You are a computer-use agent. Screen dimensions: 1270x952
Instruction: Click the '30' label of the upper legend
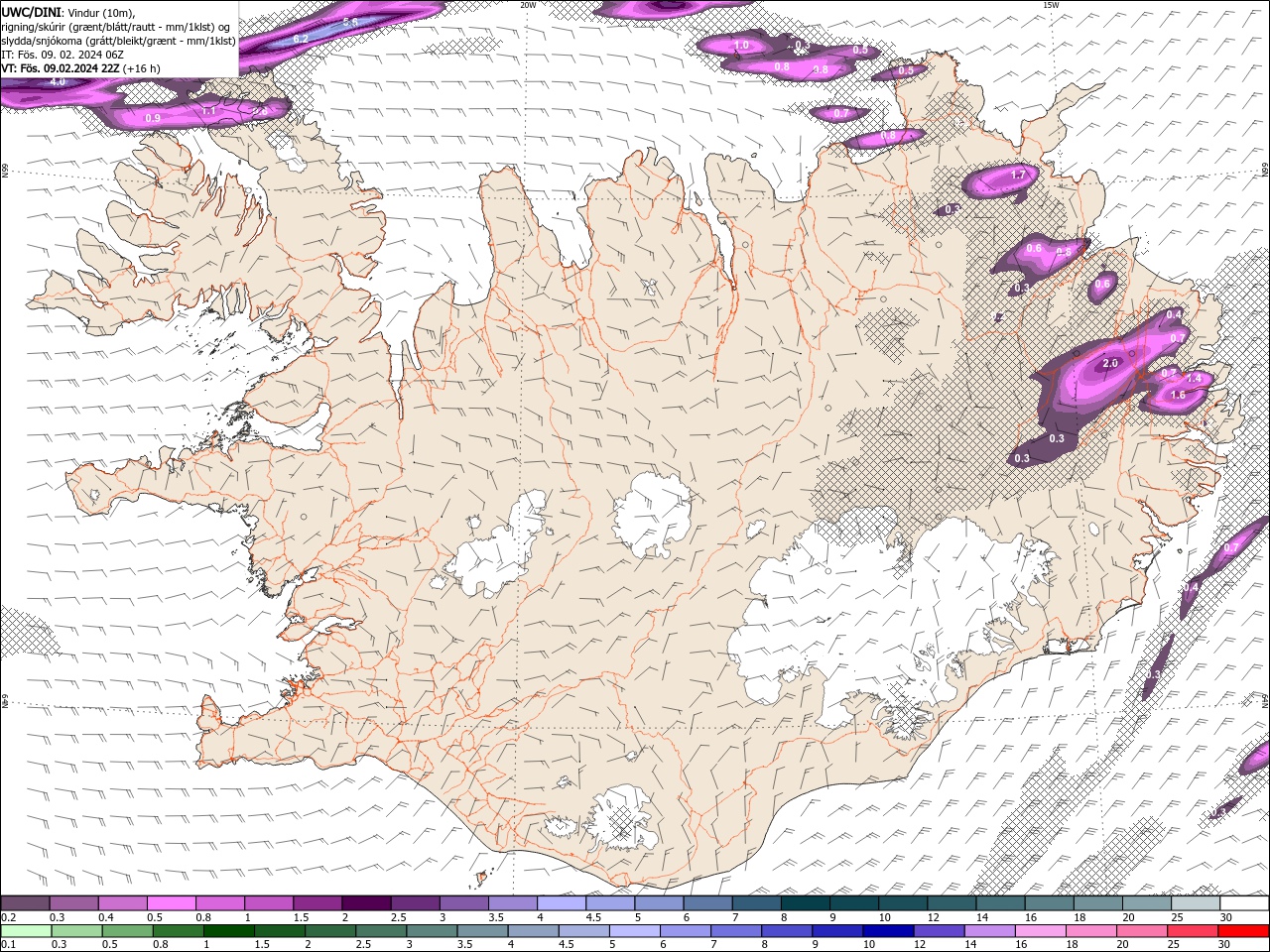1226,917
